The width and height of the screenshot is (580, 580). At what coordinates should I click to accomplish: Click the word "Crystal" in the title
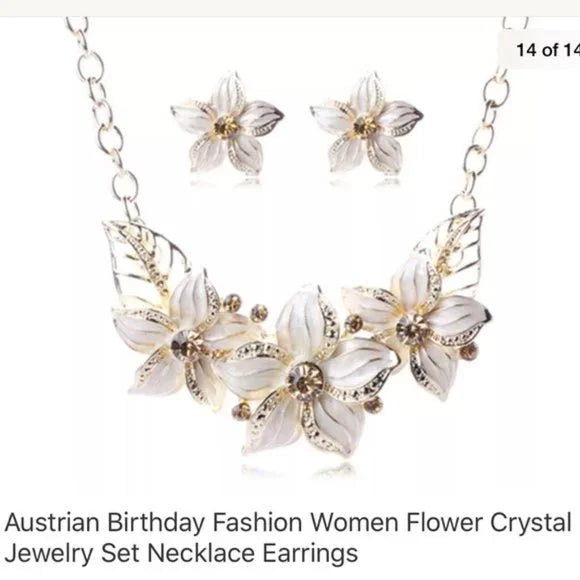click(x=531, y=524)
